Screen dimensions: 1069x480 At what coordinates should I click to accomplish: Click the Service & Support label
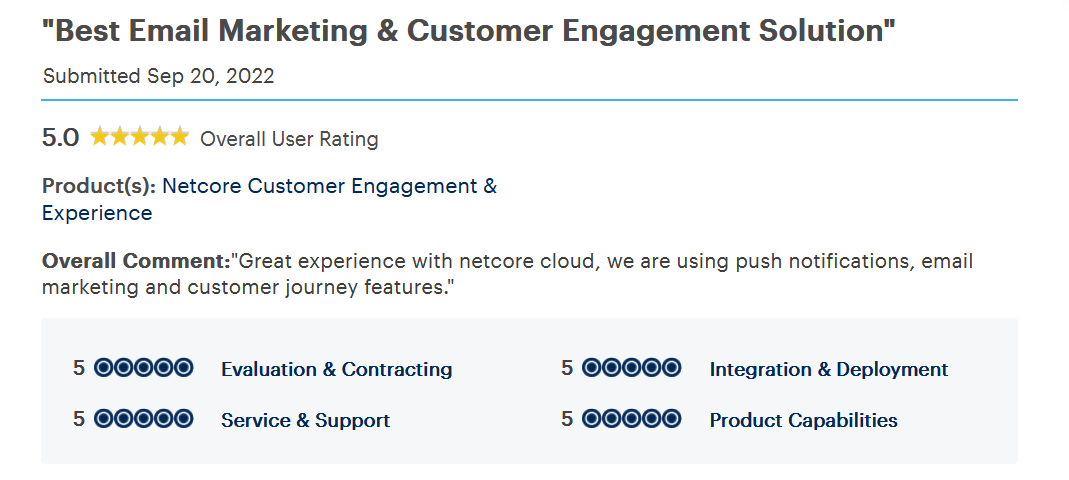[x=305, y=420]
